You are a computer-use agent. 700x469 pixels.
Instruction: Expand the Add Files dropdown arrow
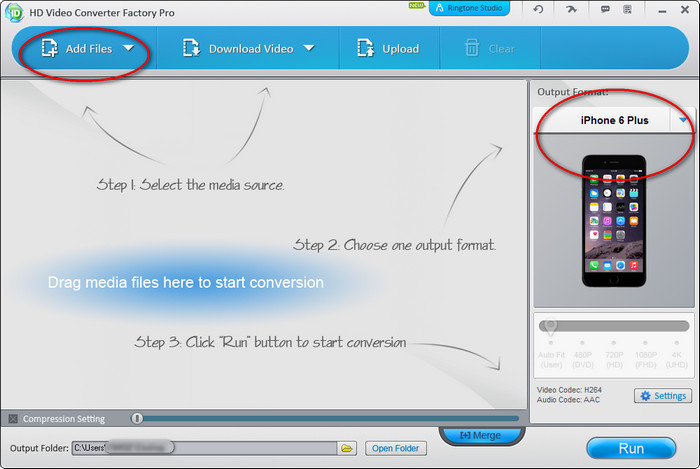(129, 48)
